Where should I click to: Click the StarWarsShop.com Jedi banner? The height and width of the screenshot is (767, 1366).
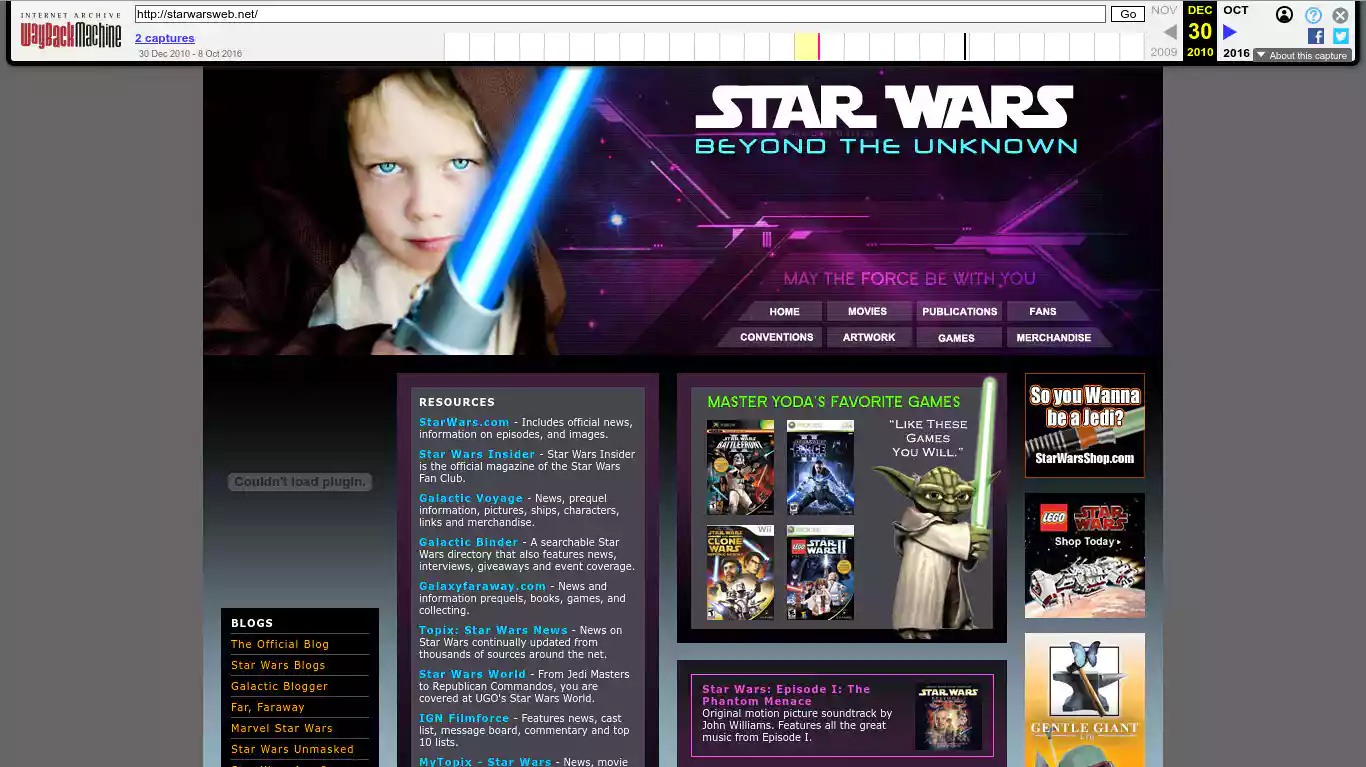[1084, 425]
